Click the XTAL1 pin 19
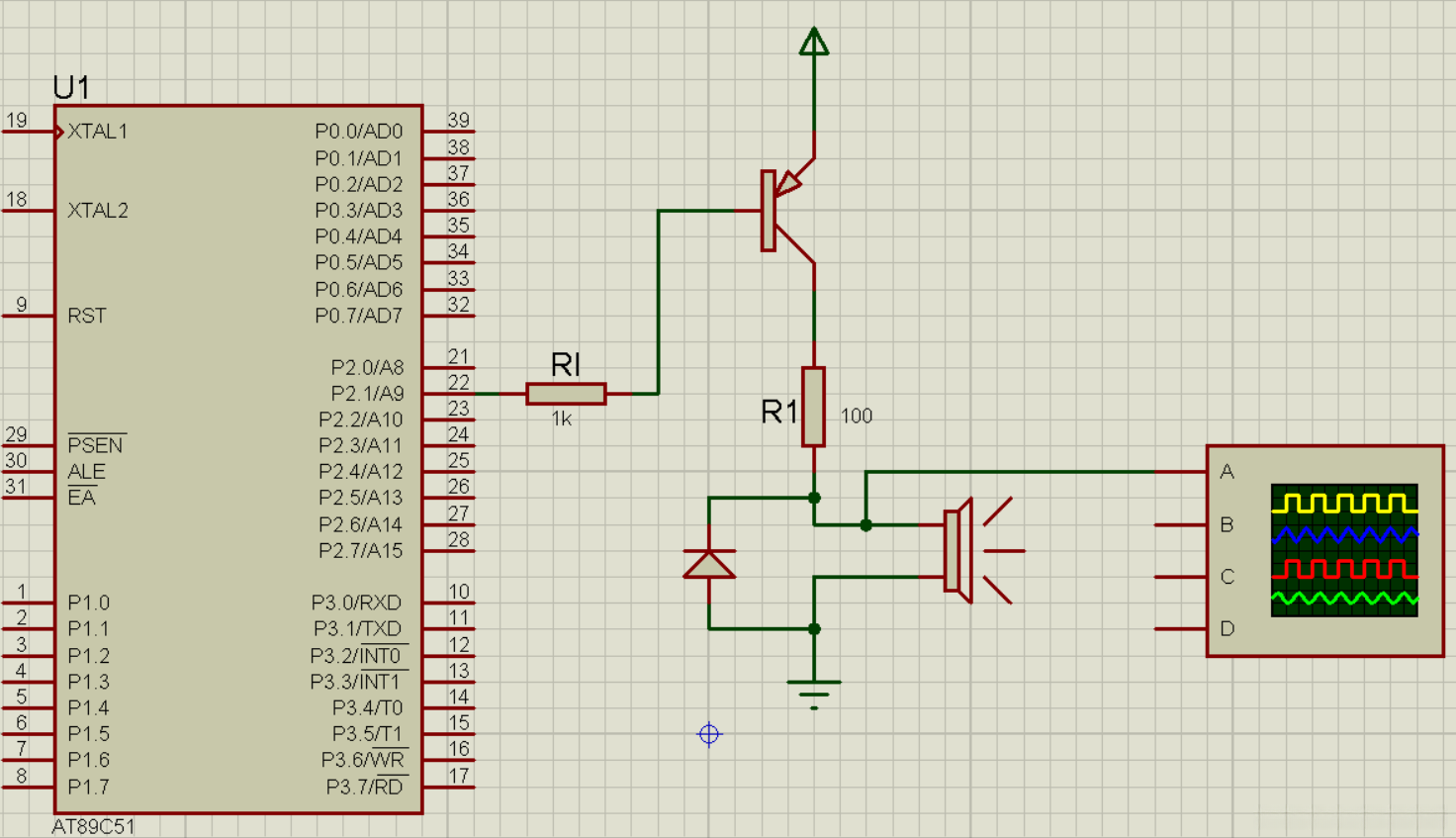1456x838 pixels. [x=30, y=131]
